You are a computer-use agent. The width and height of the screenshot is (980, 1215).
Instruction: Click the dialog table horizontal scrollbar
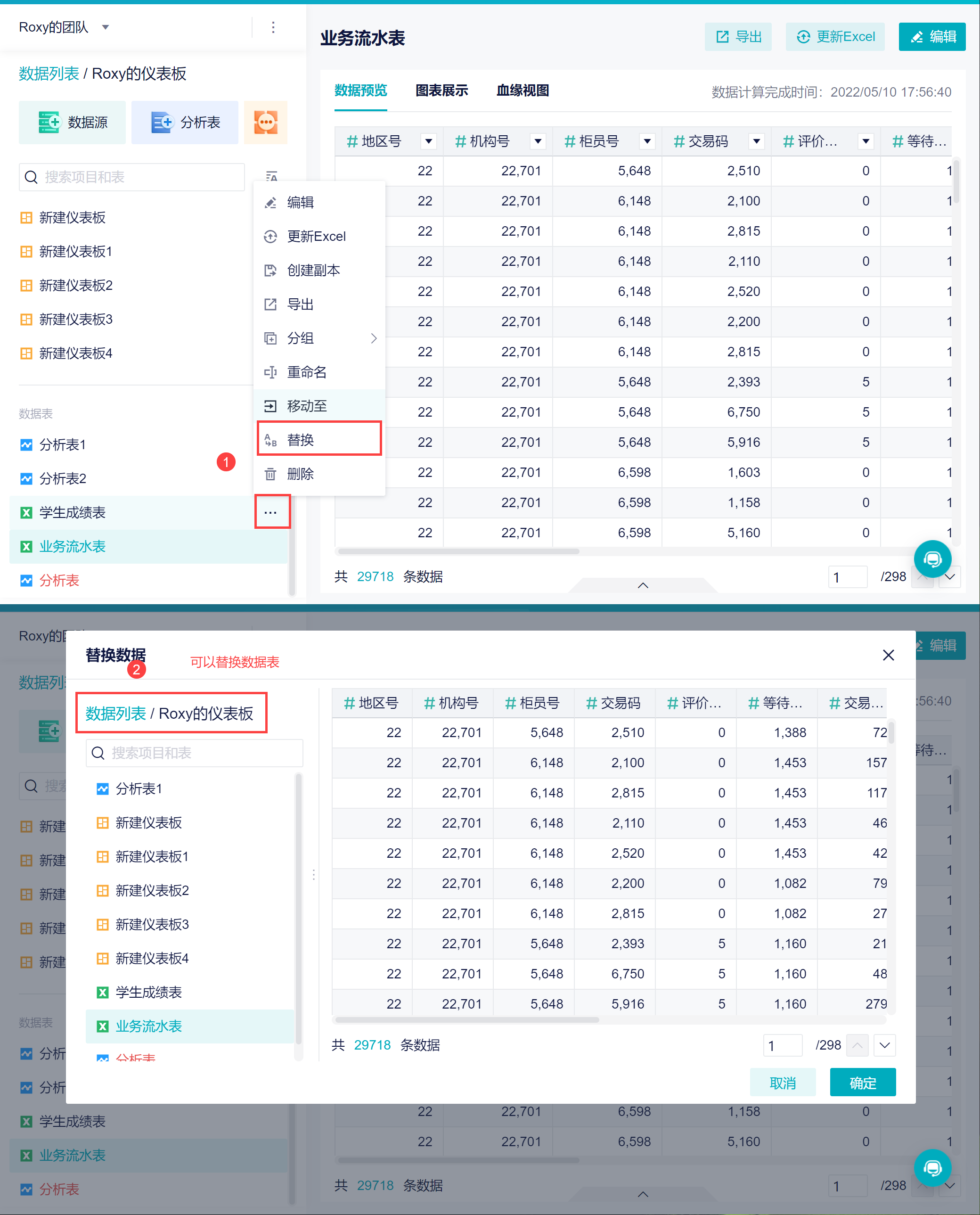pos(467,1020)
